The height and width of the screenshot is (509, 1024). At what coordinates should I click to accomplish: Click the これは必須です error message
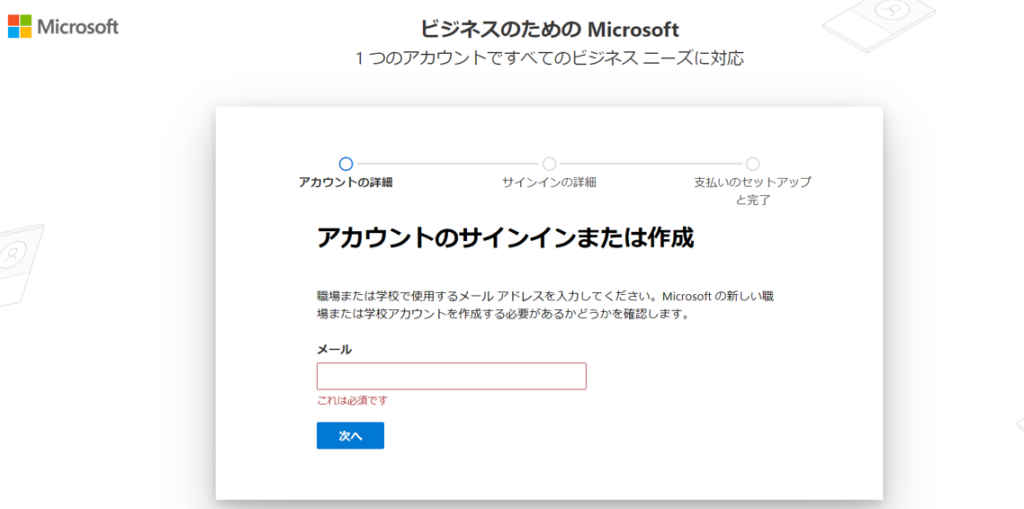coord(352,401)
